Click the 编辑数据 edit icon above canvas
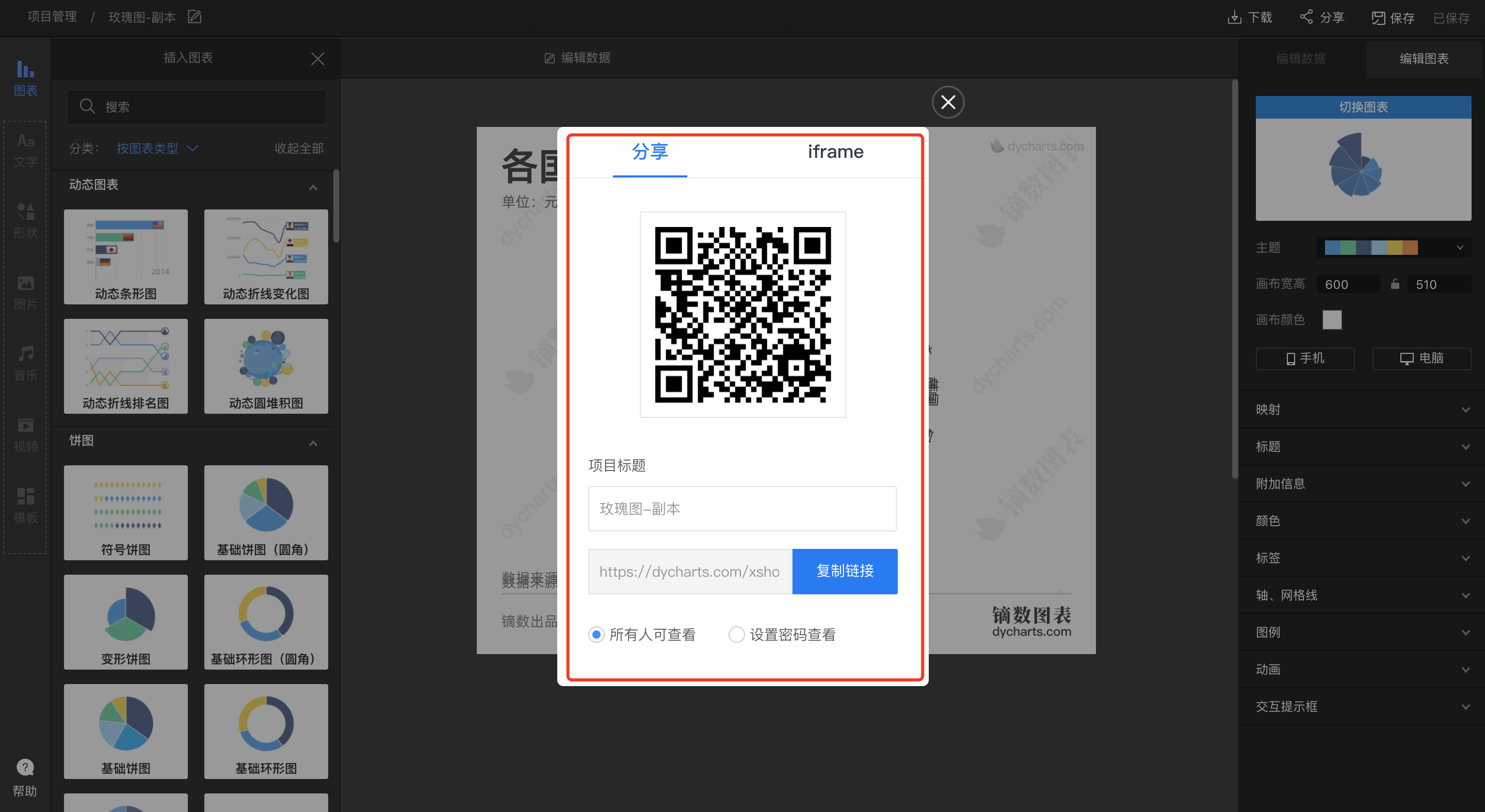The image size is (1485, 812). pyautogui.click(x=550, y=58)
